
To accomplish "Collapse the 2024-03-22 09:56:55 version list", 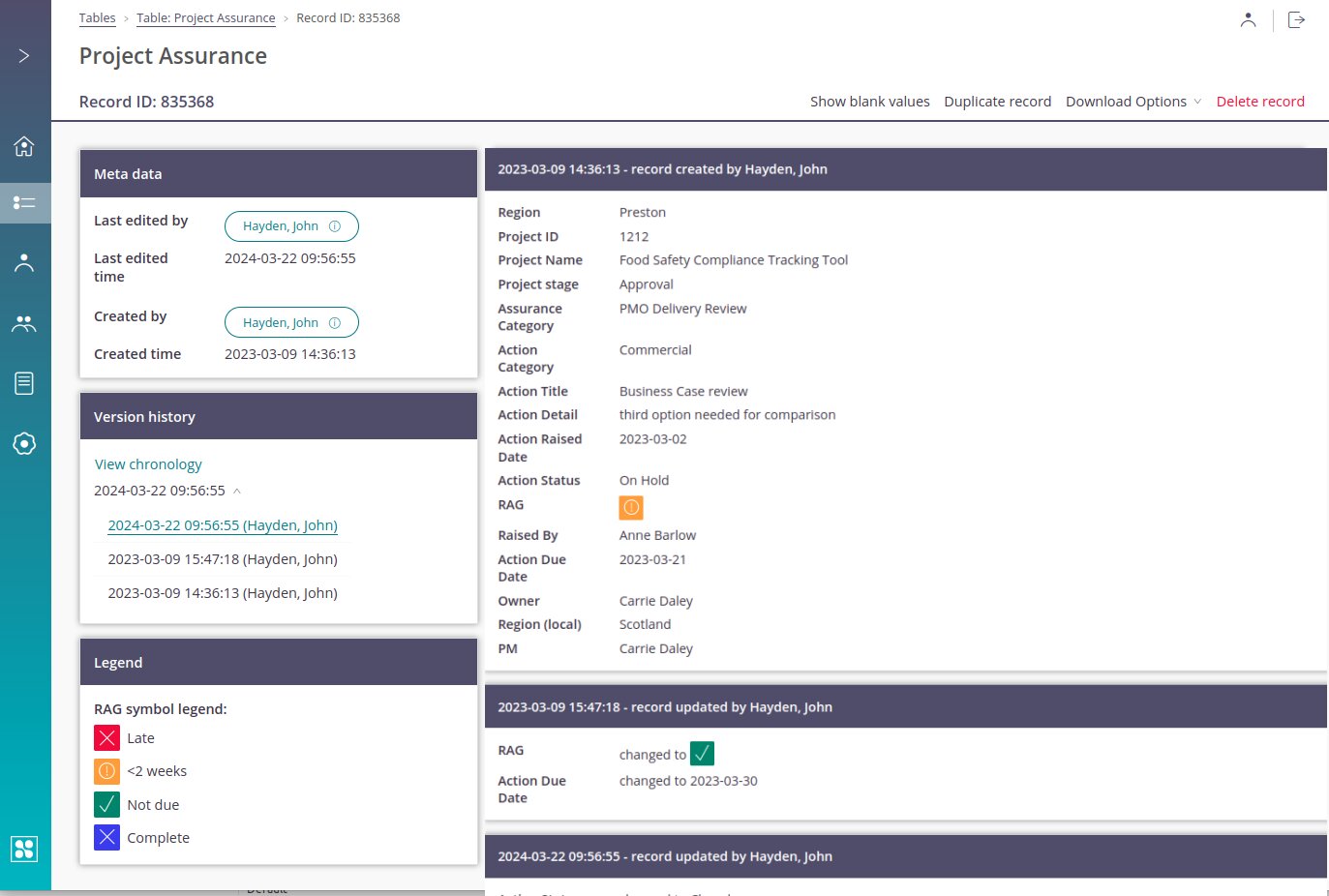I will tap(237, 491).
